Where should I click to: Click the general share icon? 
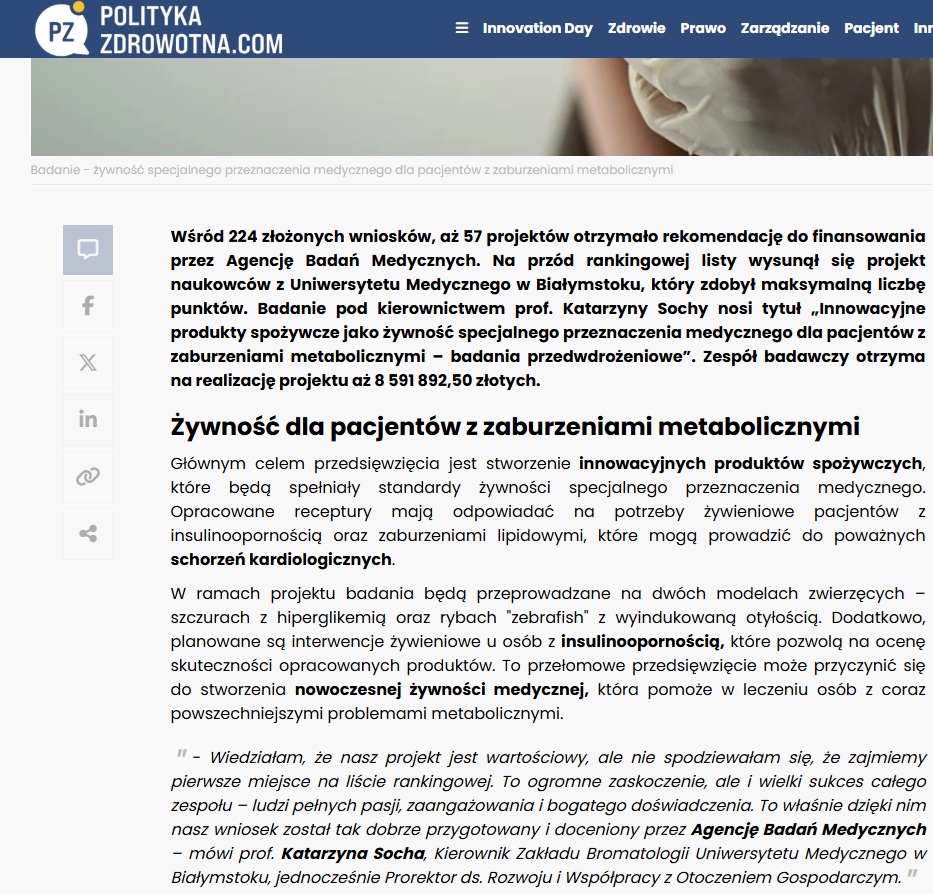pos(88,534)
